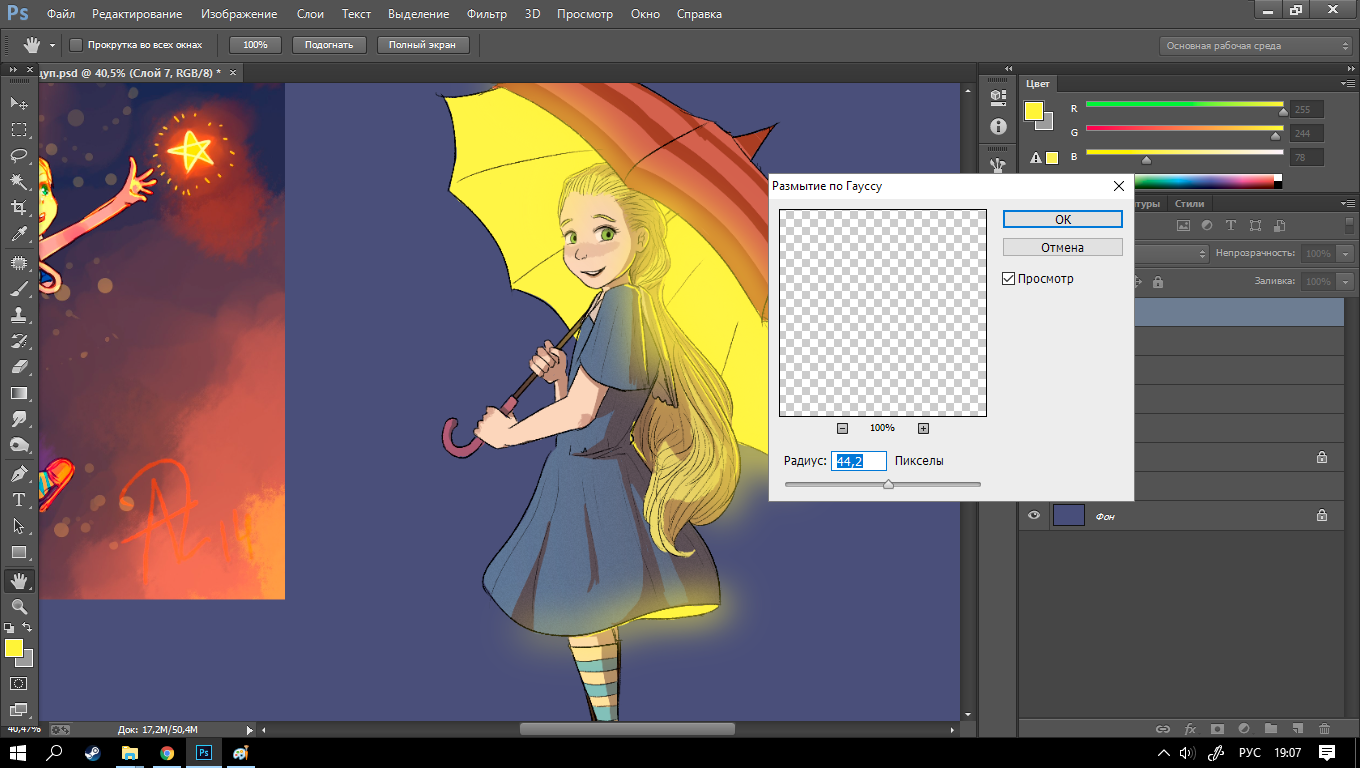The image size is (1360, 768).
Task: Select the Crop tool
Action: [19, 207]
